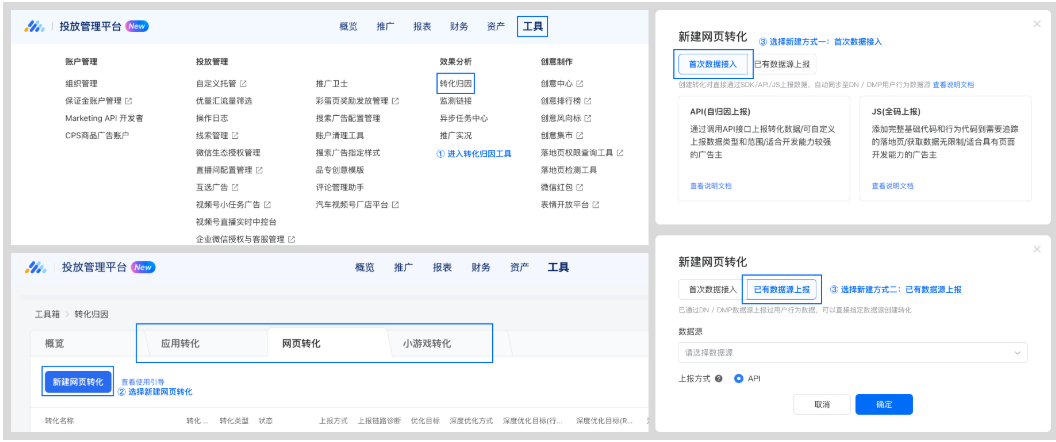1056x442 pixels.
Task: Select 首次数据接入 in the API/JS cards dialog
Action: 713,64
